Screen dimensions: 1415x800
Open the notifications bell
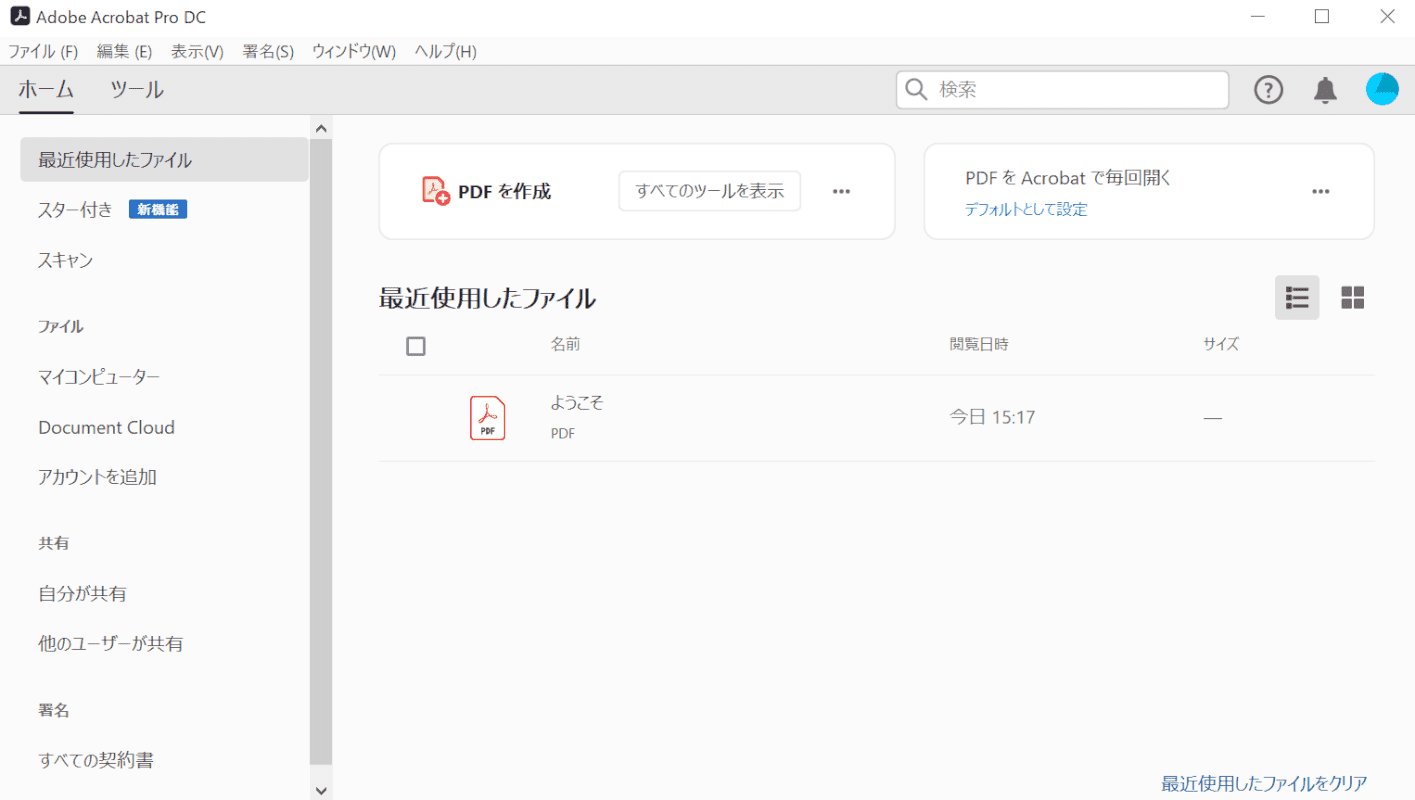1325,90
